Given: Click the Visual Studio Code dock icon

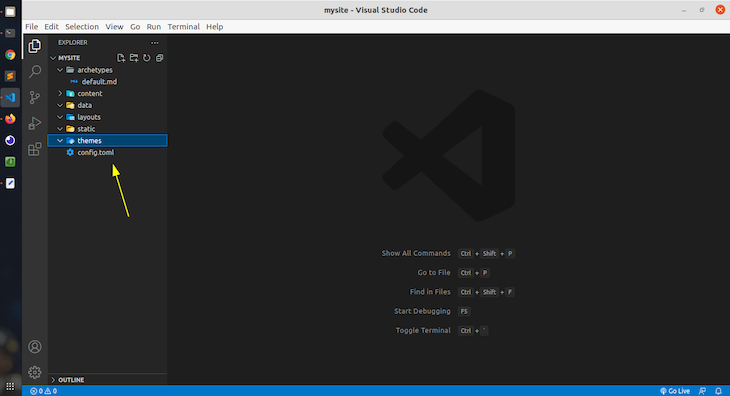Looking at the screenshot, I should point(10,97).
